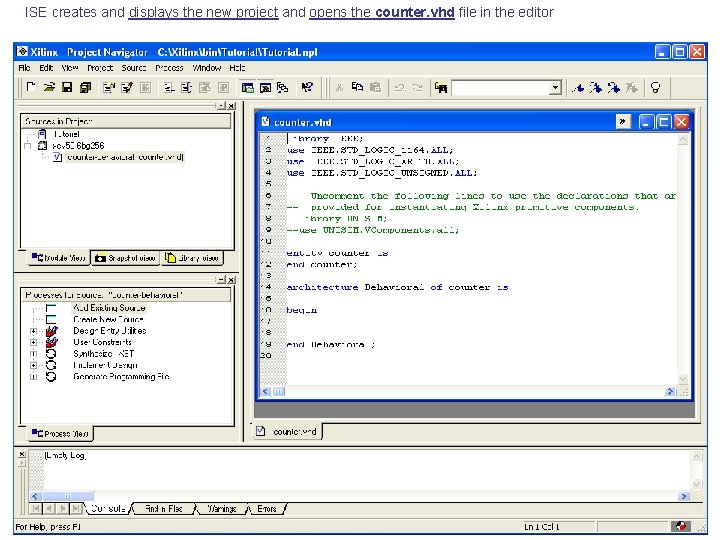Click the Save All toolbar icon

pos(85,87)
